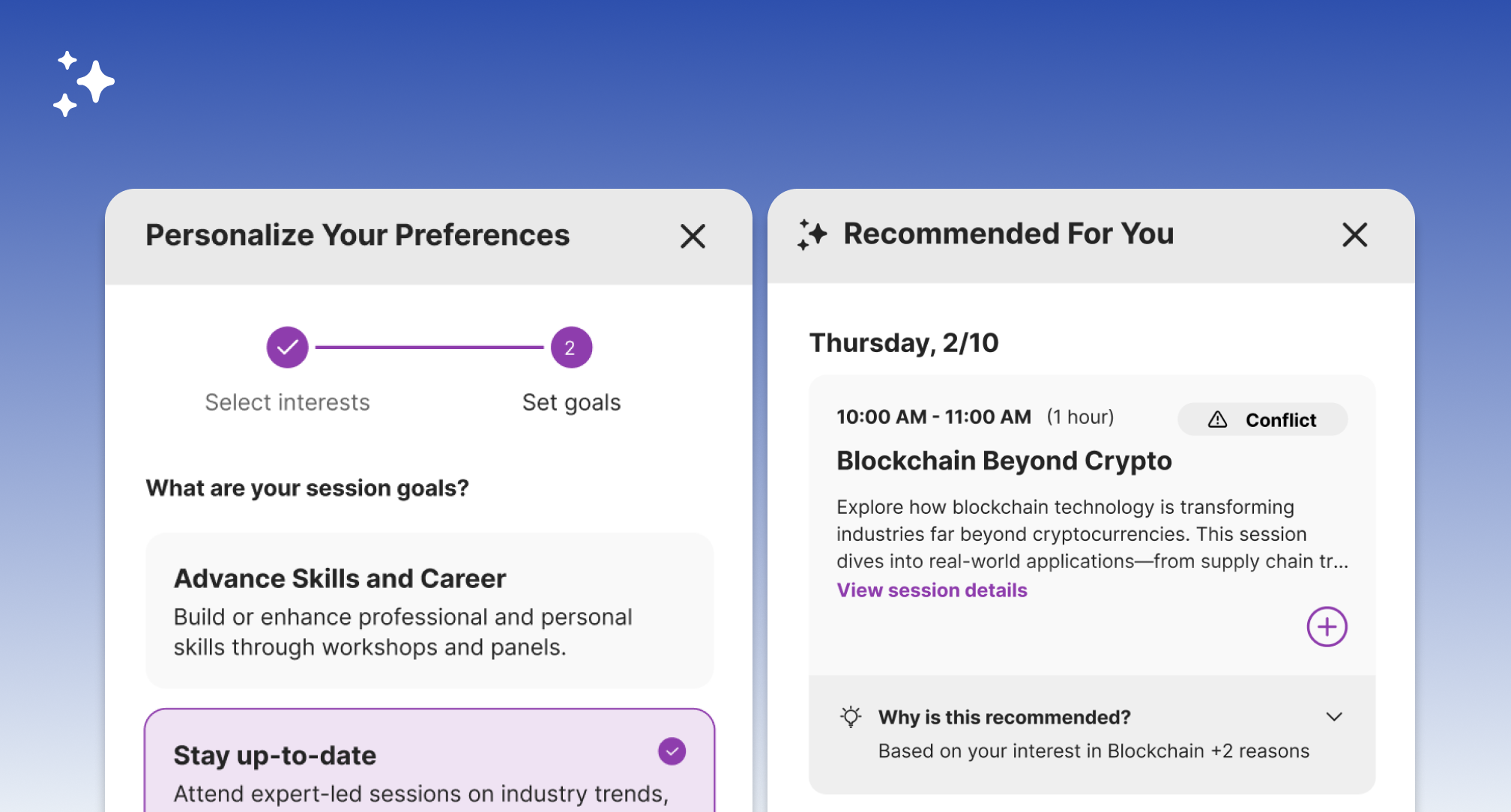Click the checkmark badge on Stay up-to-date
1511x812 pixels.
(672, 751)
